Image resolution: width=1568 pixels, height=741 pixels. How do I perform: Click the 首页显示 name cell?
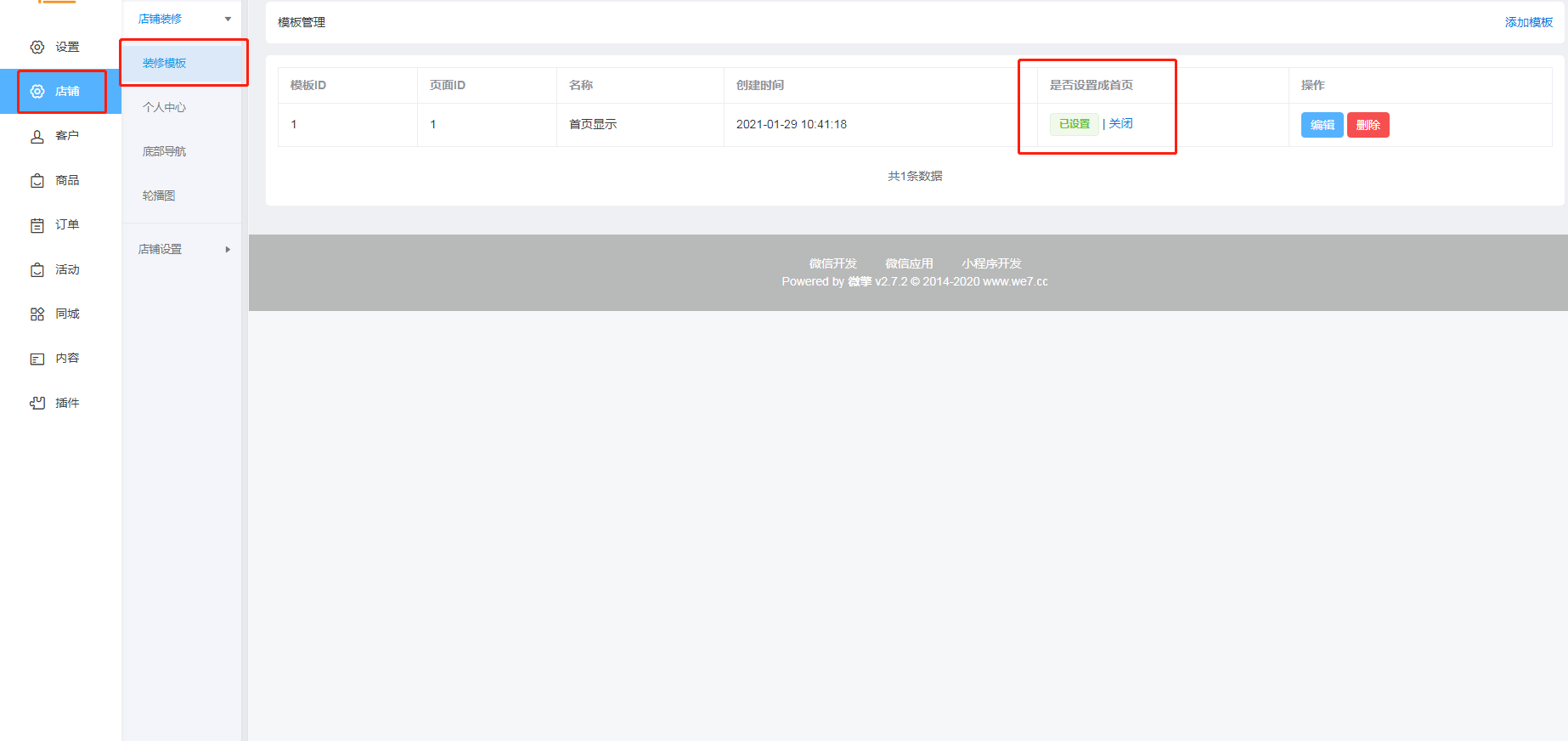pos(593,125)
